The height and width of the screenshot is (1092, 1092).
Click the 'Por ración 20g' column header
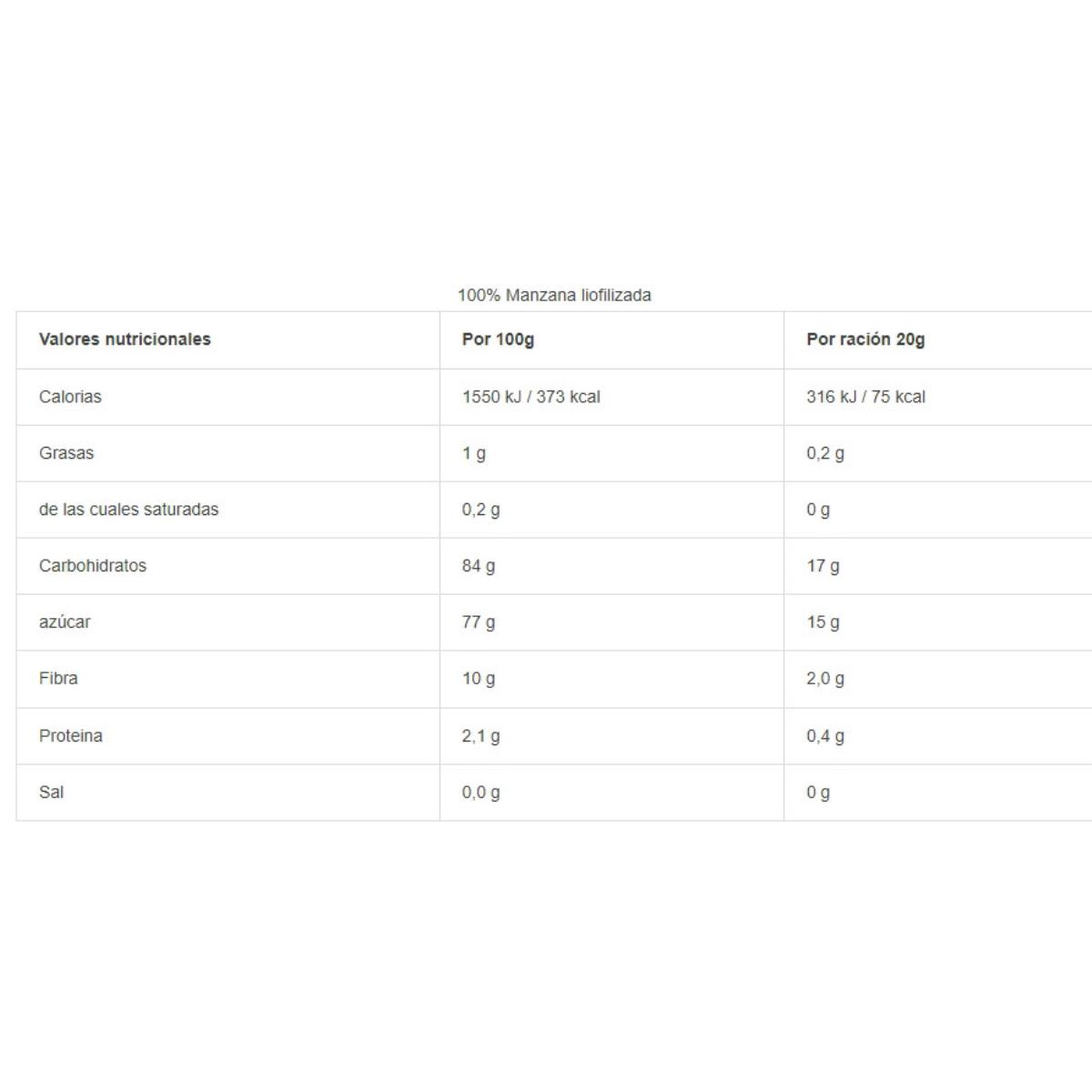865,339
